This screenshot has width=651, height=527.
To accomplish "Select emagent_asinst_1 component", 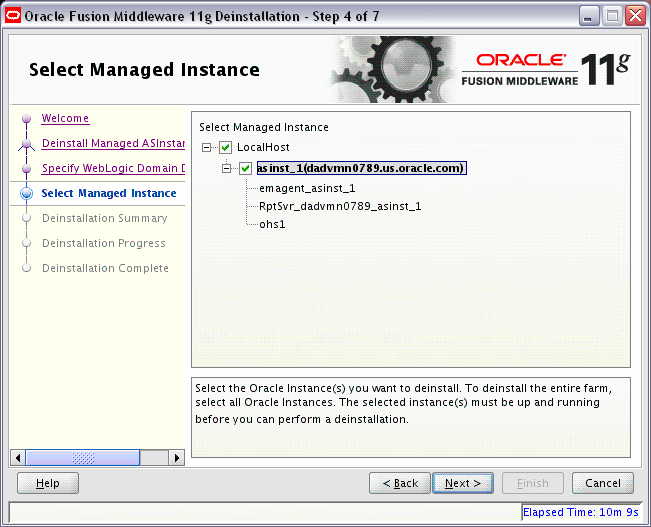I will [x=307, y=189].
